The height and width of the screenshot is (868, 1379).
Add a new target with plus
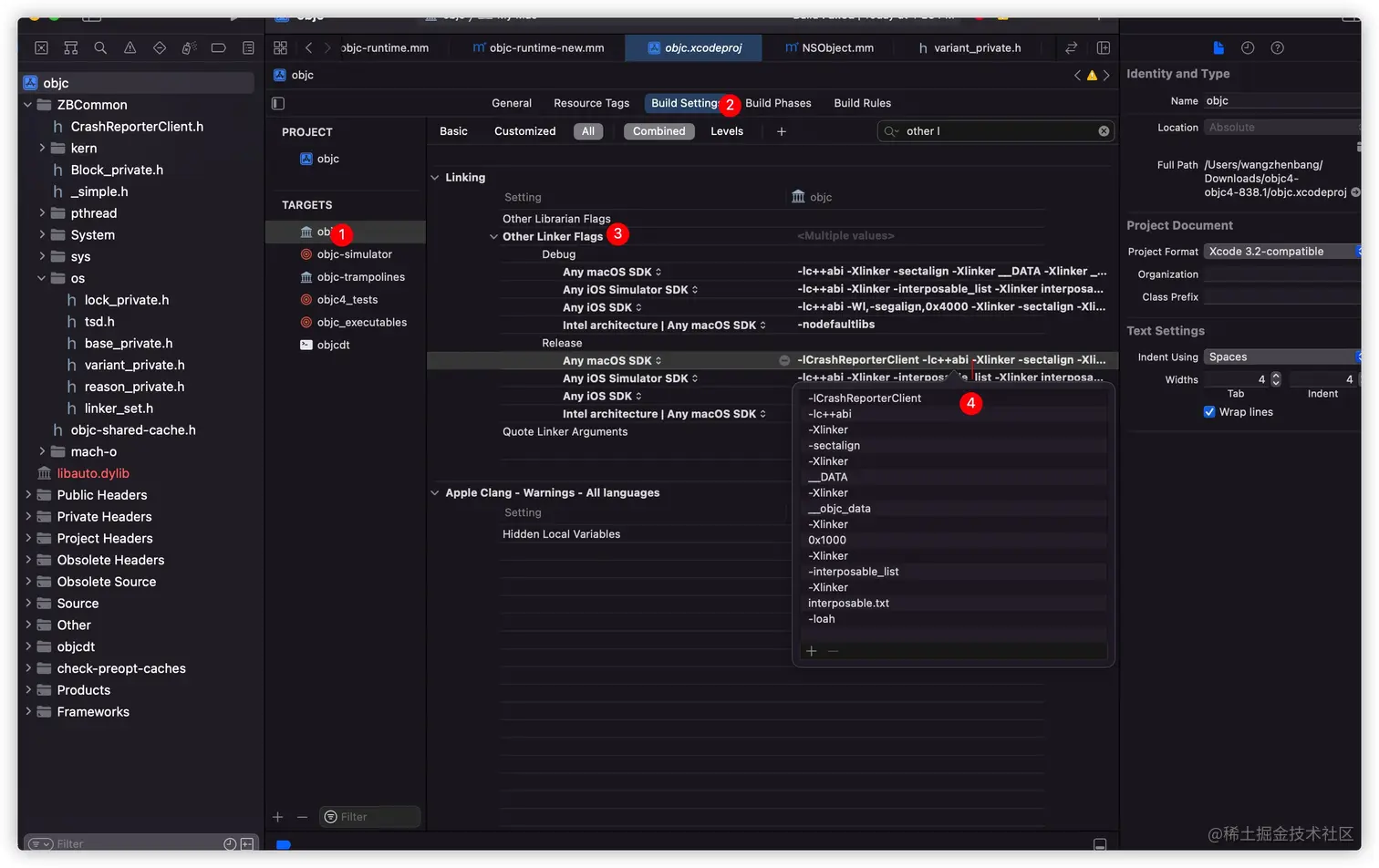pyautogui.click(x=278, y=817)
